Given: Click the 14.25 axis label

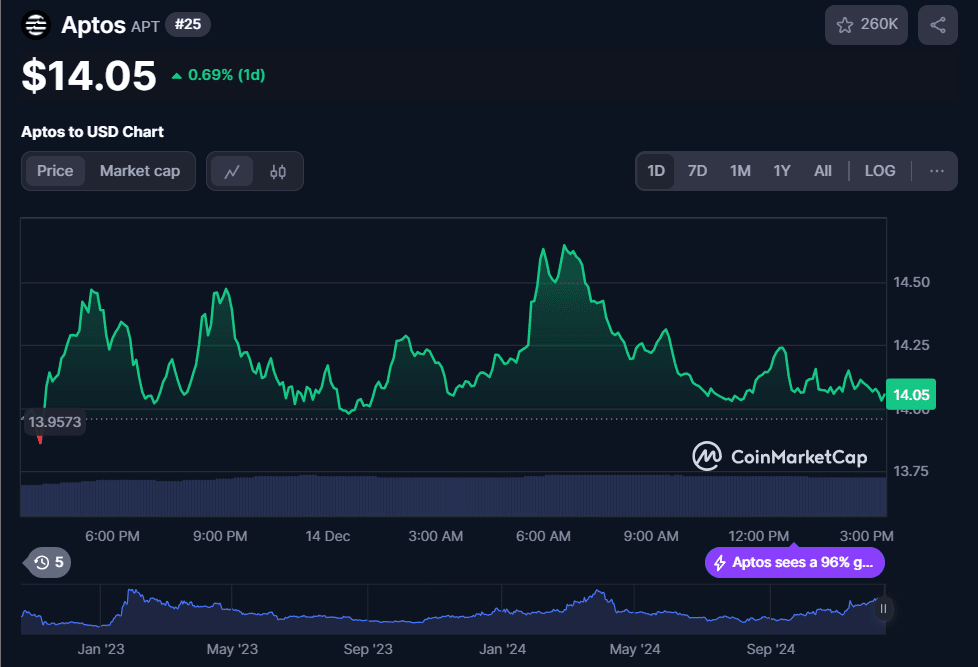Looking at the screenshot, I should [911, 345].
